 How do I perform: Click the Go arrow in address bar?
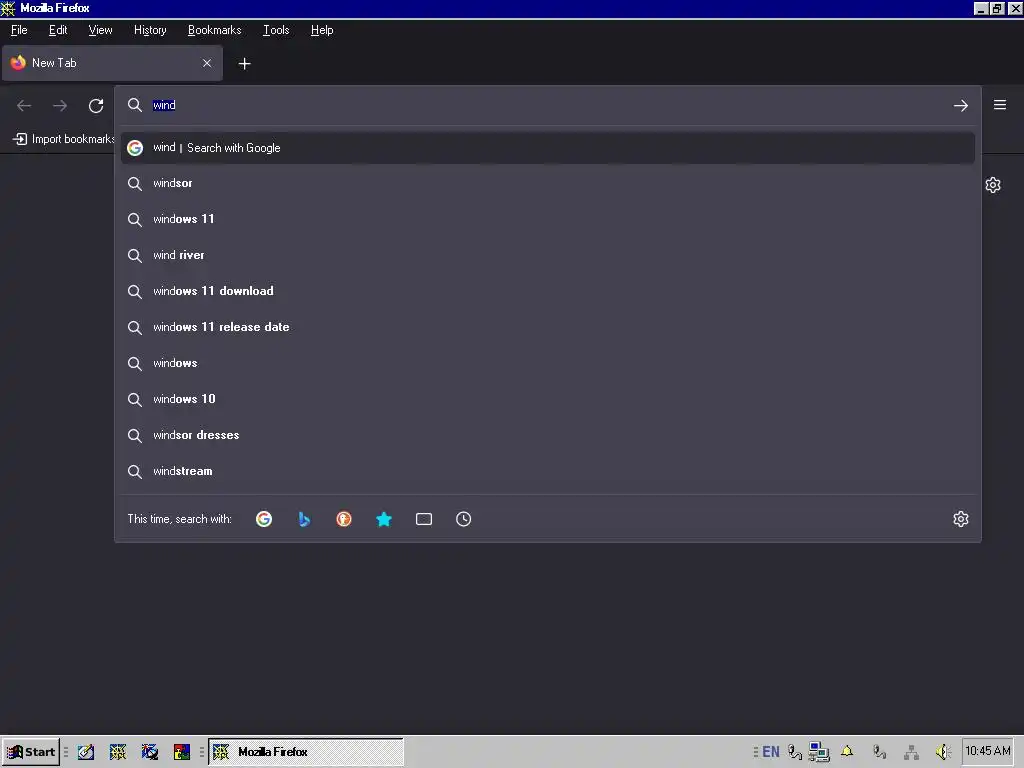coord(960,105)
